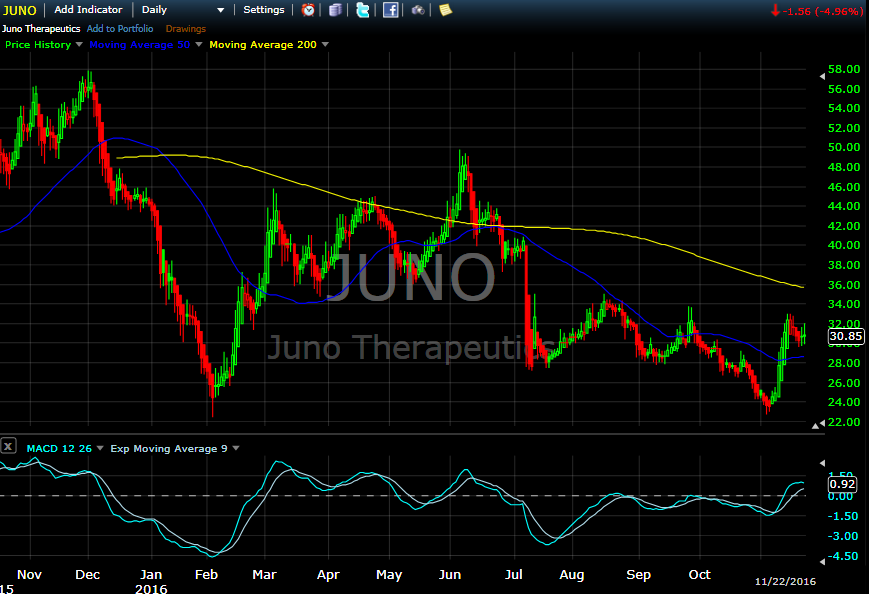Click the 0.92 MACD value tag
Viewport: 869px width, 594px height.
[842, 485]
